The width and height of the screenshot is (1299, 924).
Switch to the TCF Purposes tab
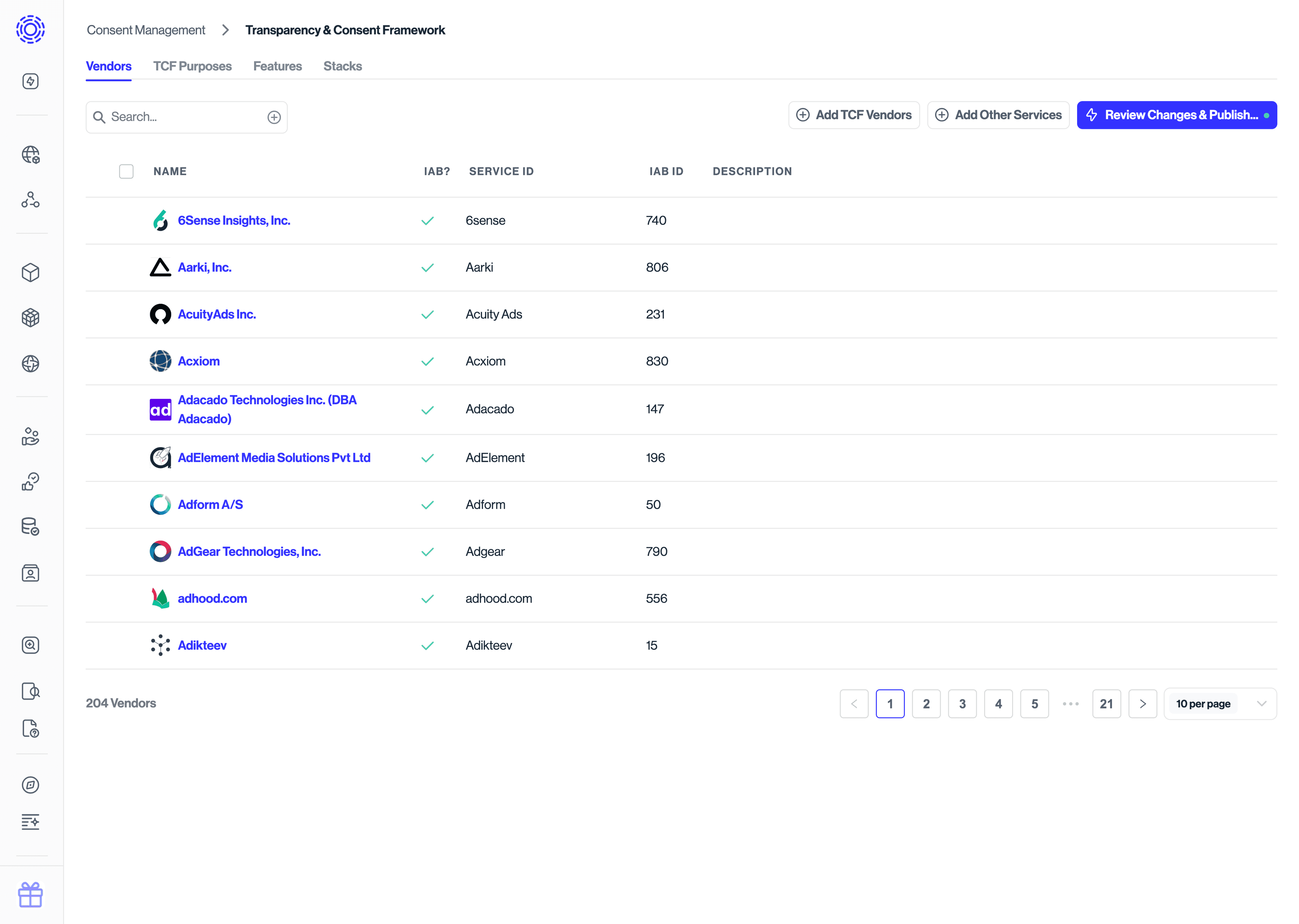tap(192, 66)
